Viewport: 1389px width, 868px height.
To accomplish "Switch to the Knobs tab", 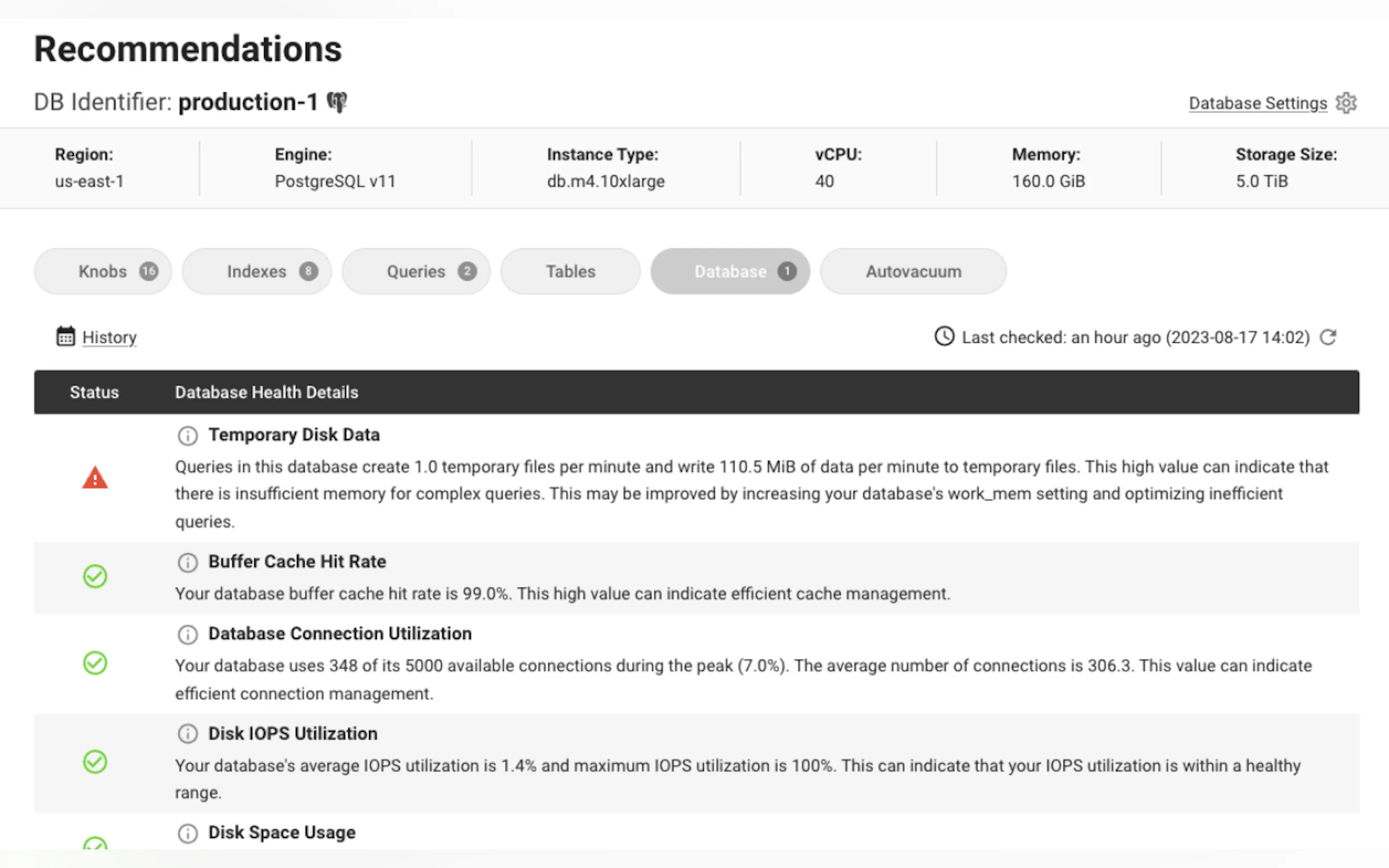I will pos(103,272).
